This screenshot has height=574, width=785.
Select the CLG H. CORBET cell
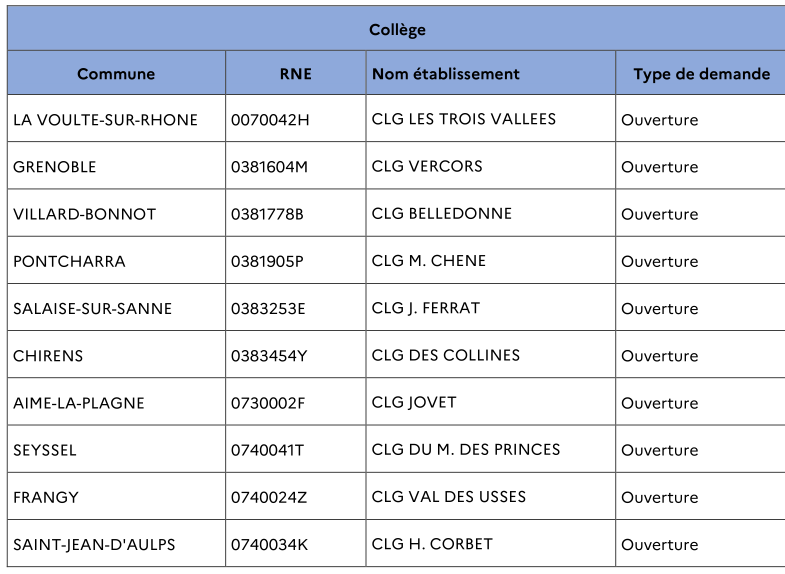pyautogui.click(x=432, y=544)
